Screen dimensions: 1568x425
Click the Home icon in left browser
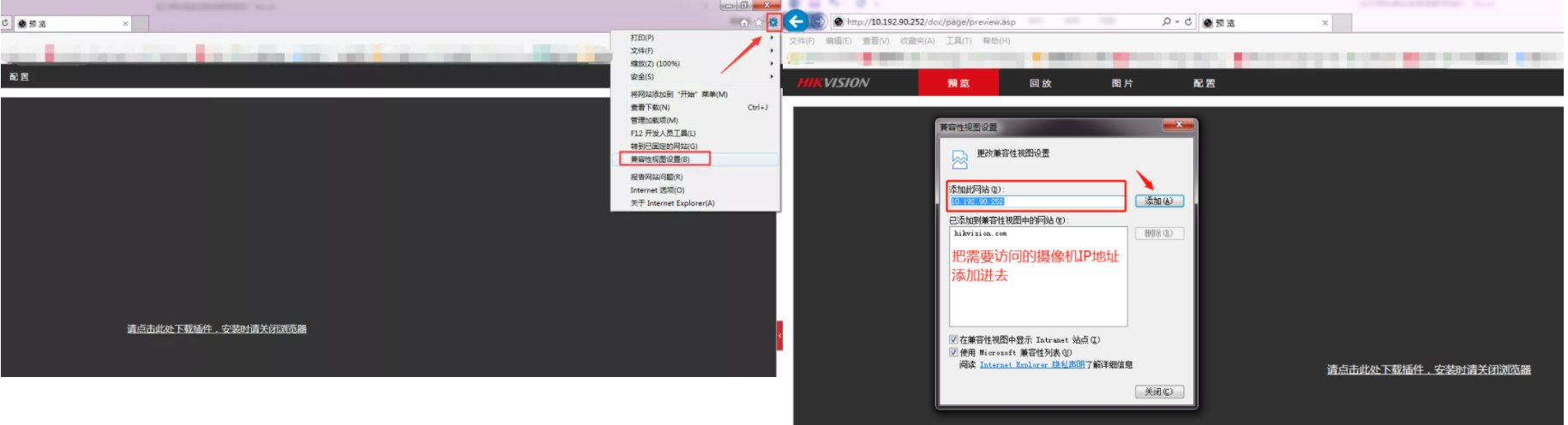[744, 23]
